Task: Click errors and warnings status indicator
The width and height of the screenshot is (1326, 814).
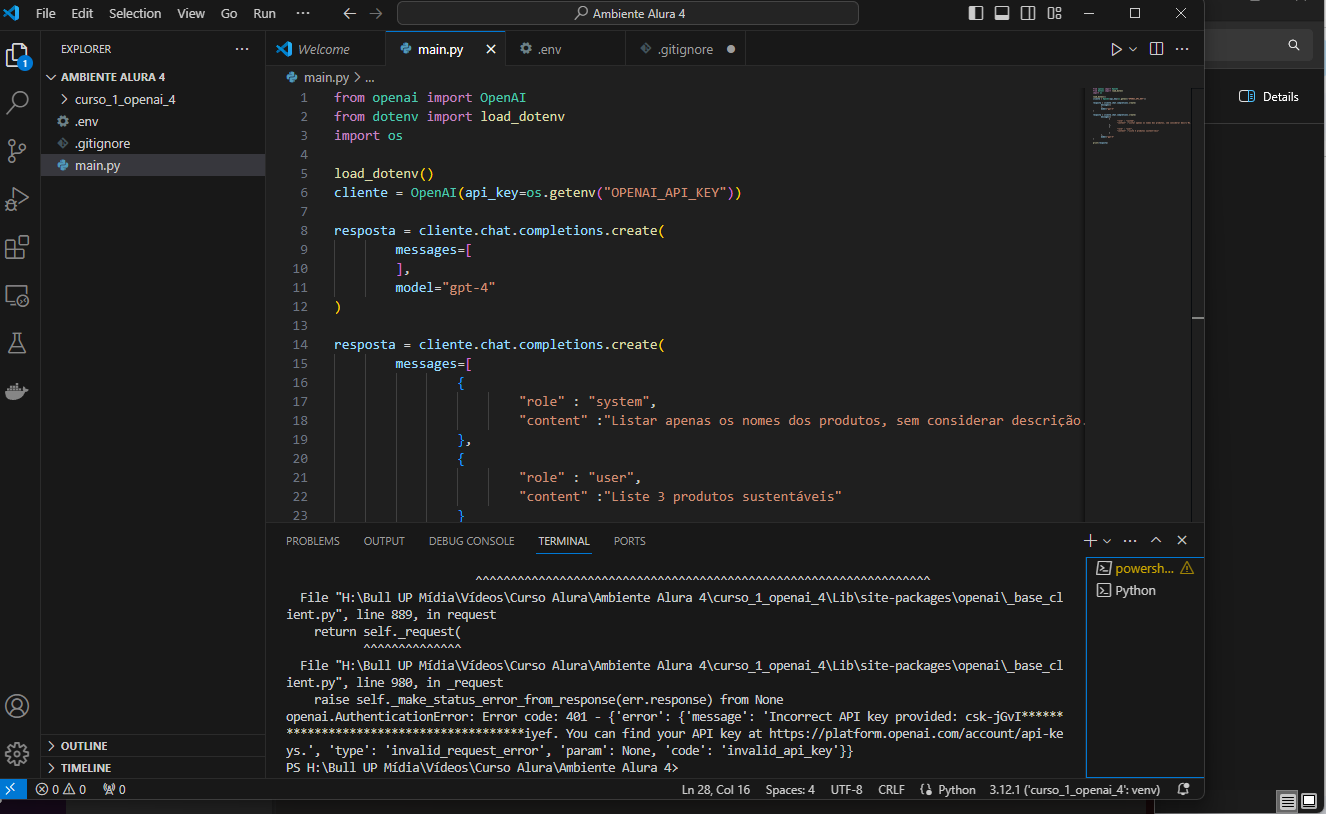Action: (60, 789)
